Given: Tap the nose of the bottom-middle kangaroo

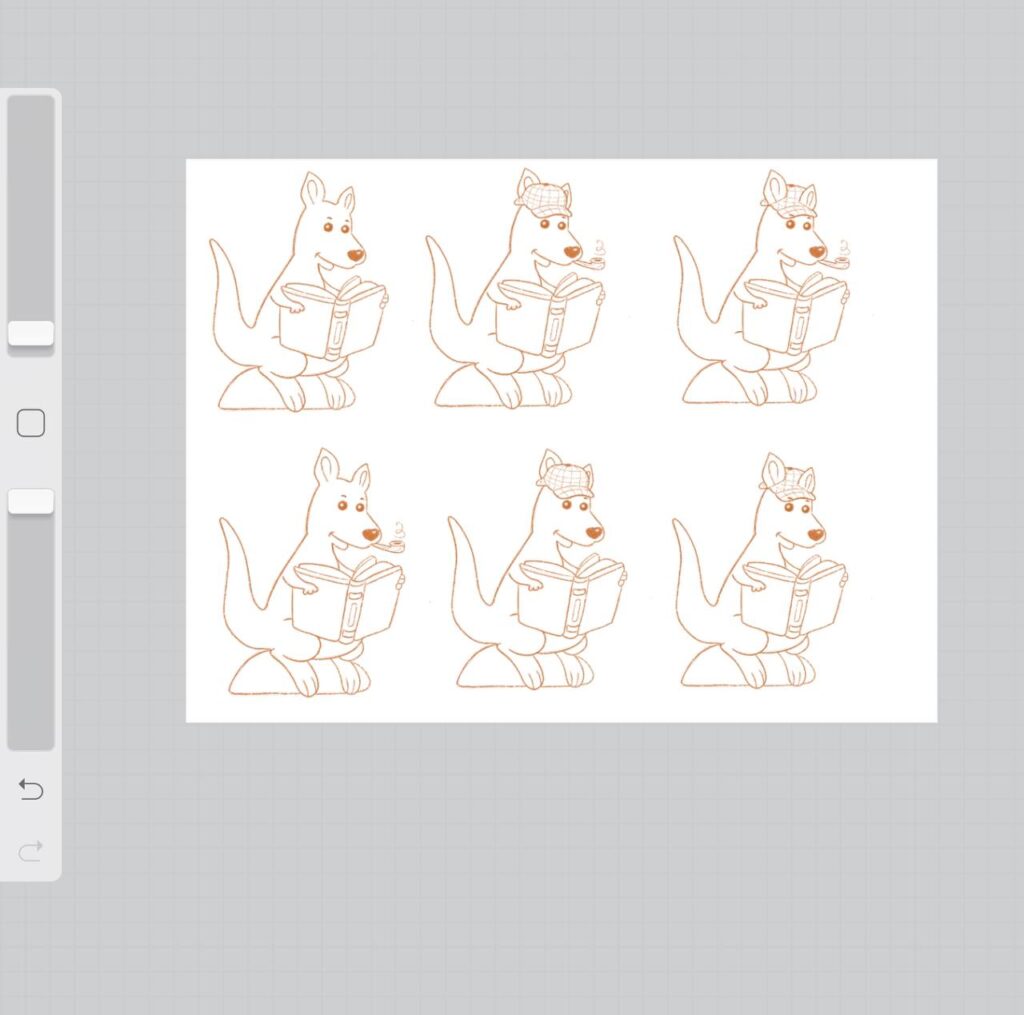Looking at the screenshot, I should click(x=594, y=533).
